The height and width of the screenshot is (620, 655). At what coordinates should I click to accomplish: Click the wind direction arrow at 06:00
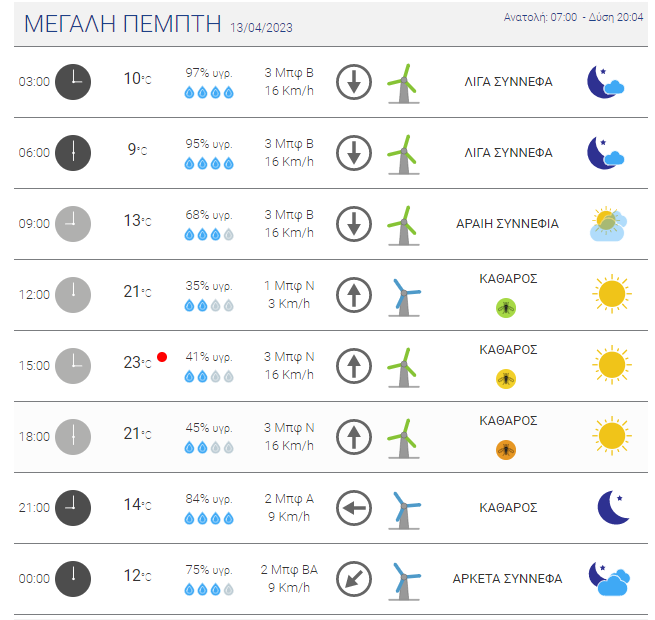(354, 153)
